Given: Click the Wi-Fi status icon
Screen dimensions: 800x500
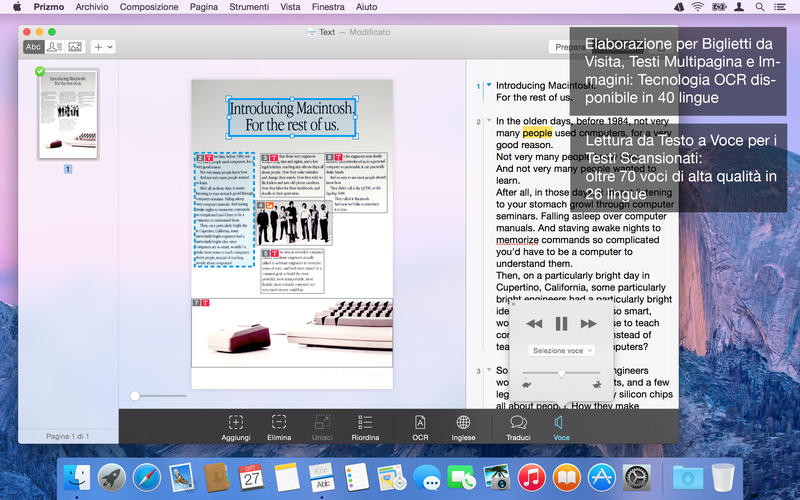Looking at the screenshot, I should pos(697,7).
